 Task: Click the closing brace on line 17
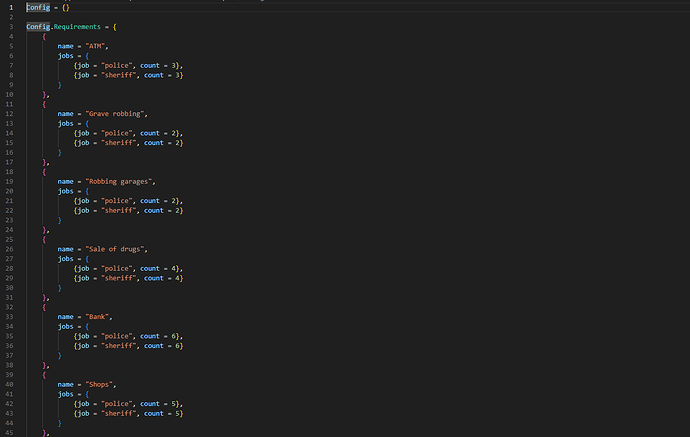(x=44, y=162)
